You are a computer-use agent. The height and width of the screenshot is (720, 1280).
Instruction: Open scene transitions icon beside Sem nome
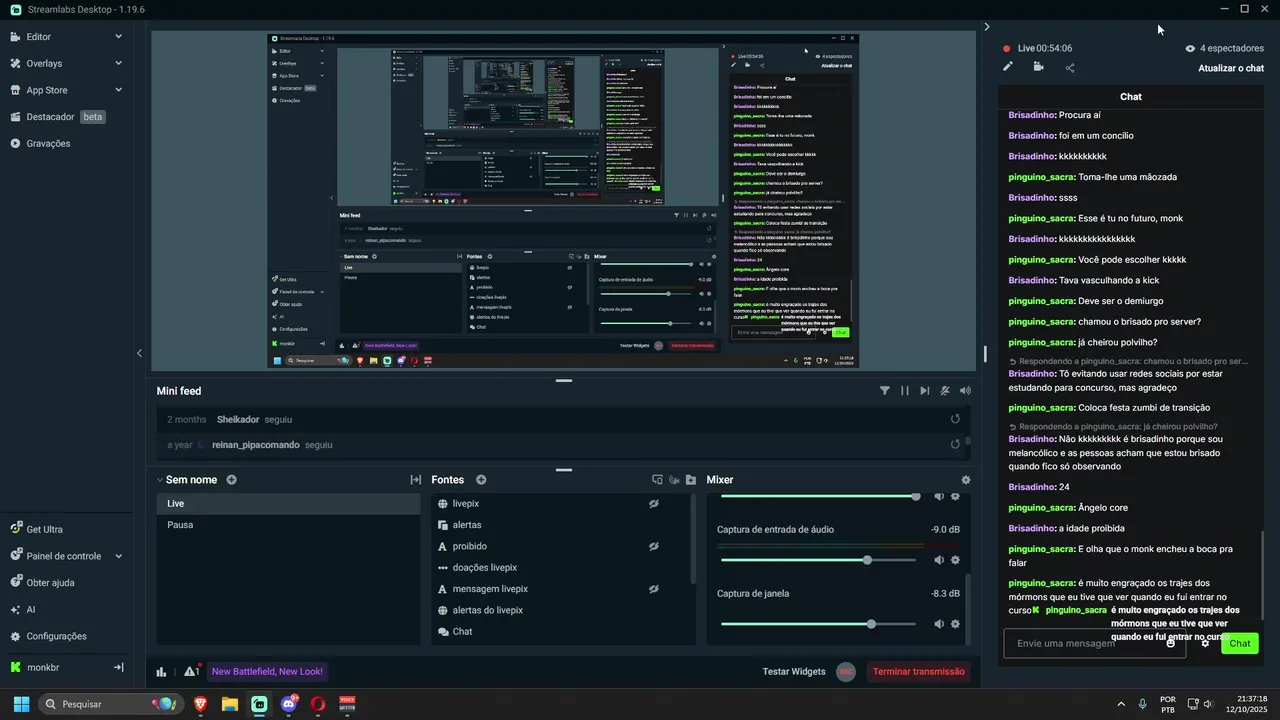[416, 480]
